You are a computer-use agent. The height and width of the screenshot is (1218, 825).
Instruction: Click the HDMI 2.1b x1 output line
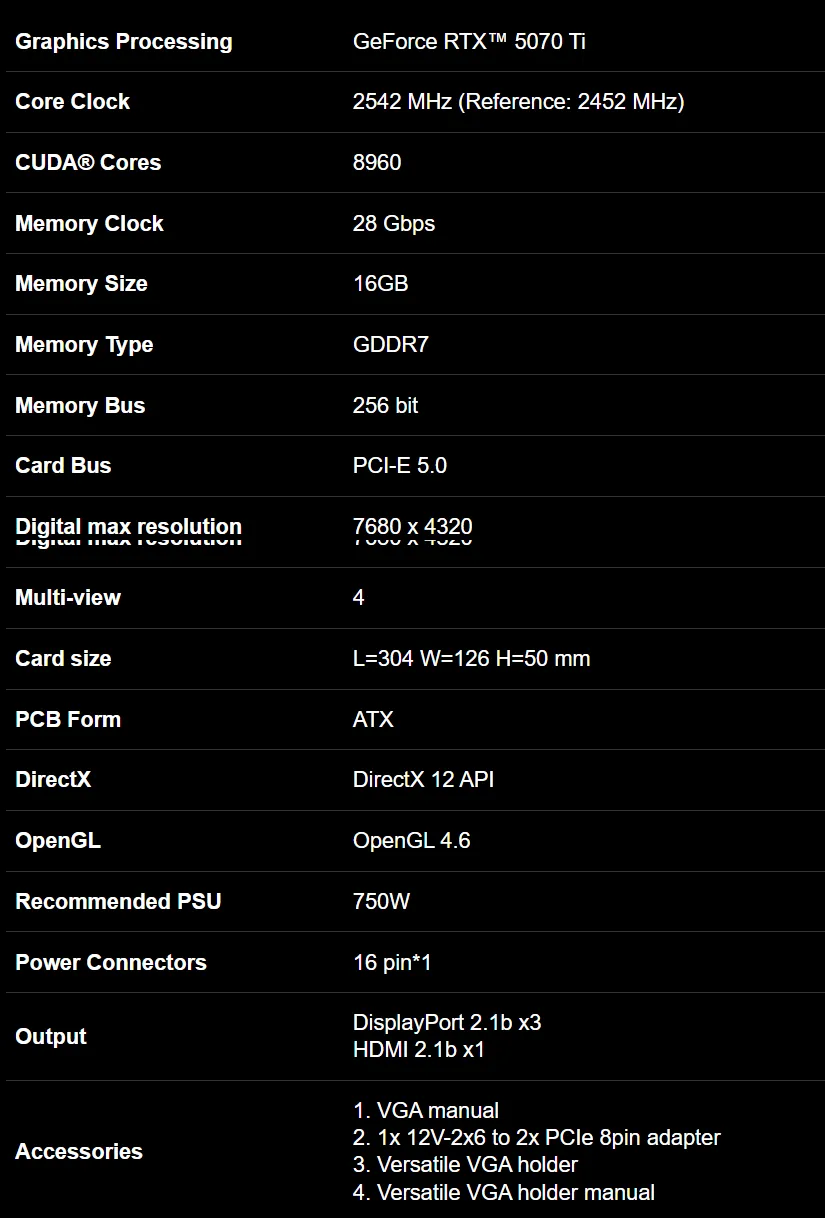419,1050
